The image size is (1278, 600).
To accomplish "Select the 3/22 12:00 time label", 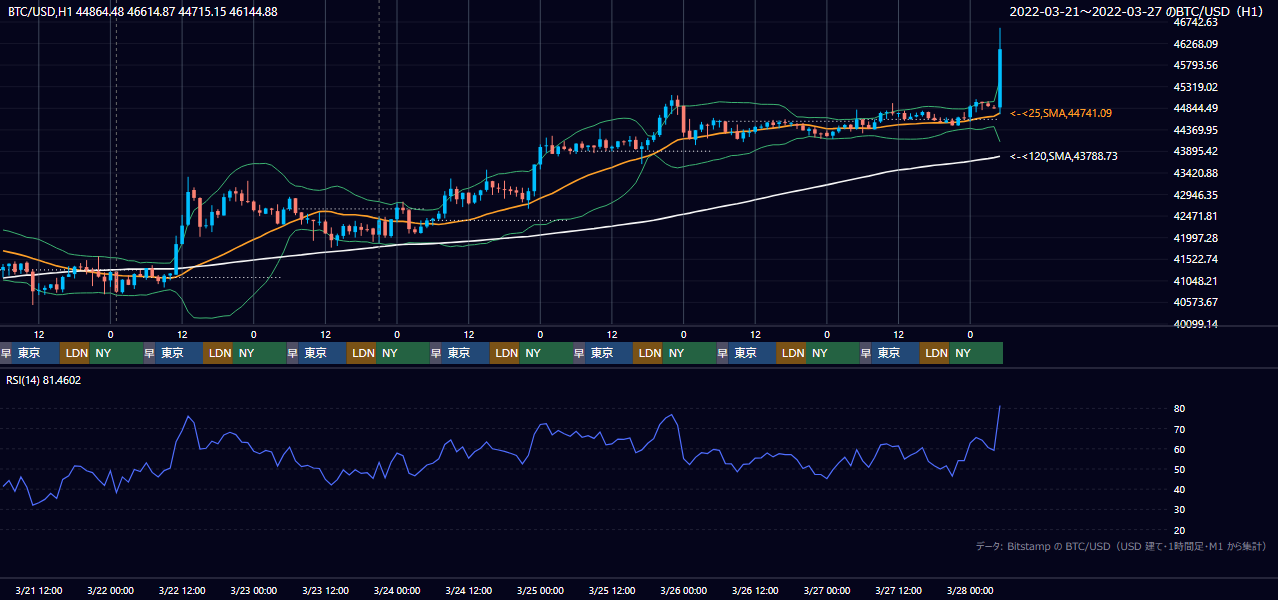I will (x=183, y=590).
